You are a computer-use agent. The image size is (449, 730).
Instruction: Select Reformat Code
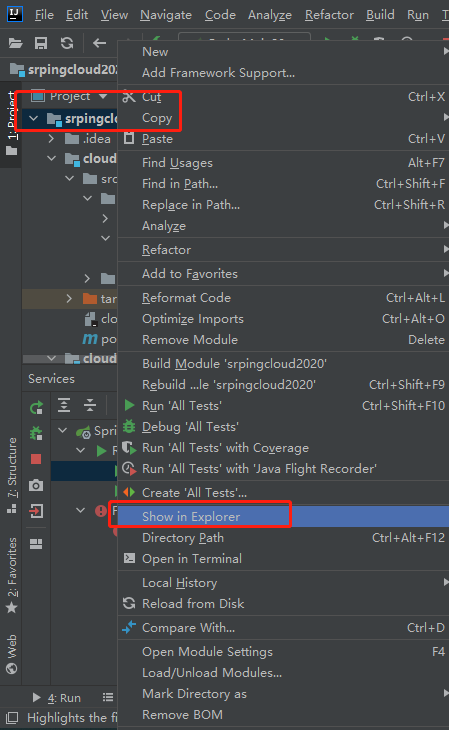pyautogui.click(x=283, y=297)
